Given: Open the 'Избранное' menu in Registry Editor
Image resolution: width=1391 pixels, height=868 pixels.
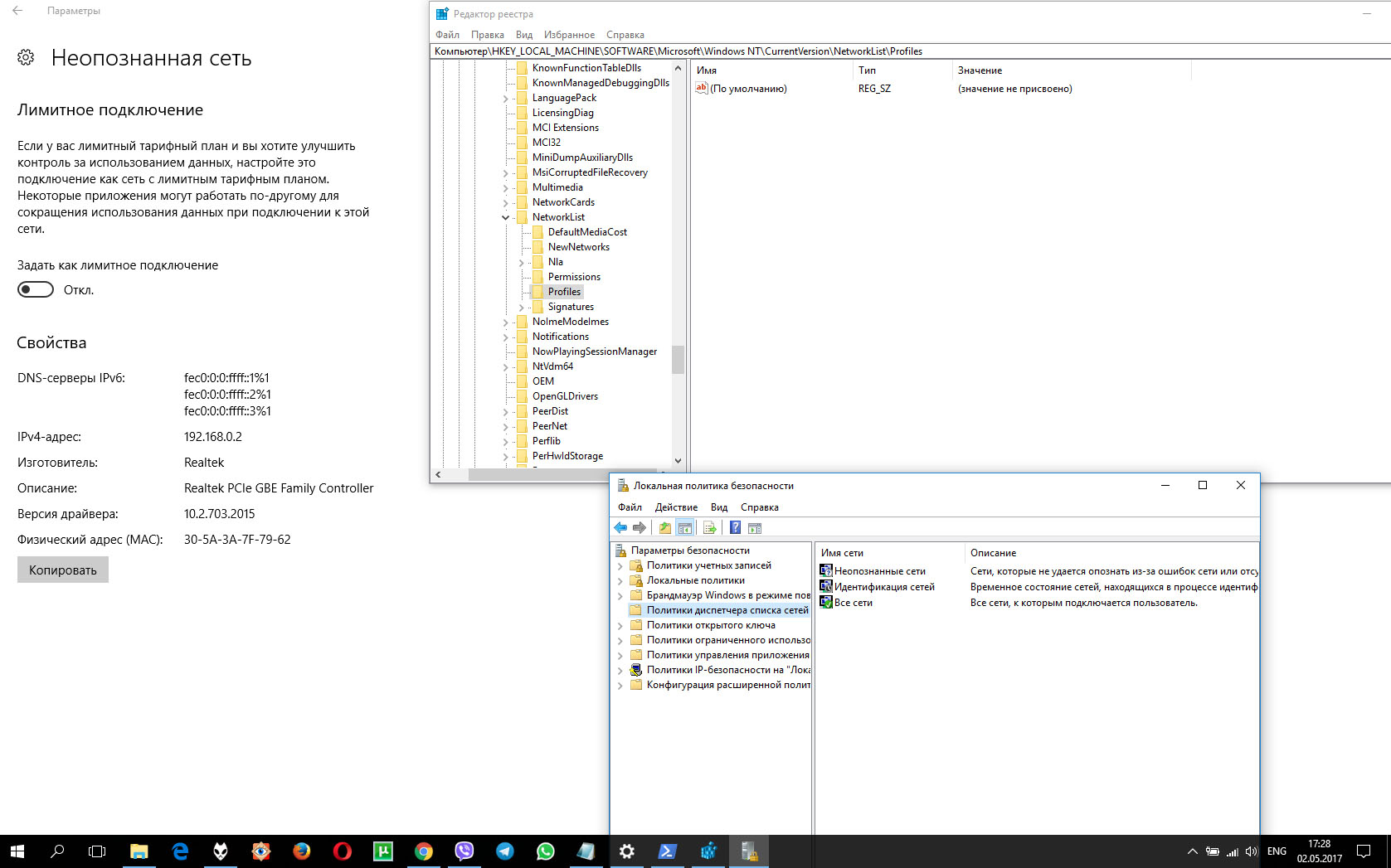Looking at the screenshot, I should click(569, 35).
